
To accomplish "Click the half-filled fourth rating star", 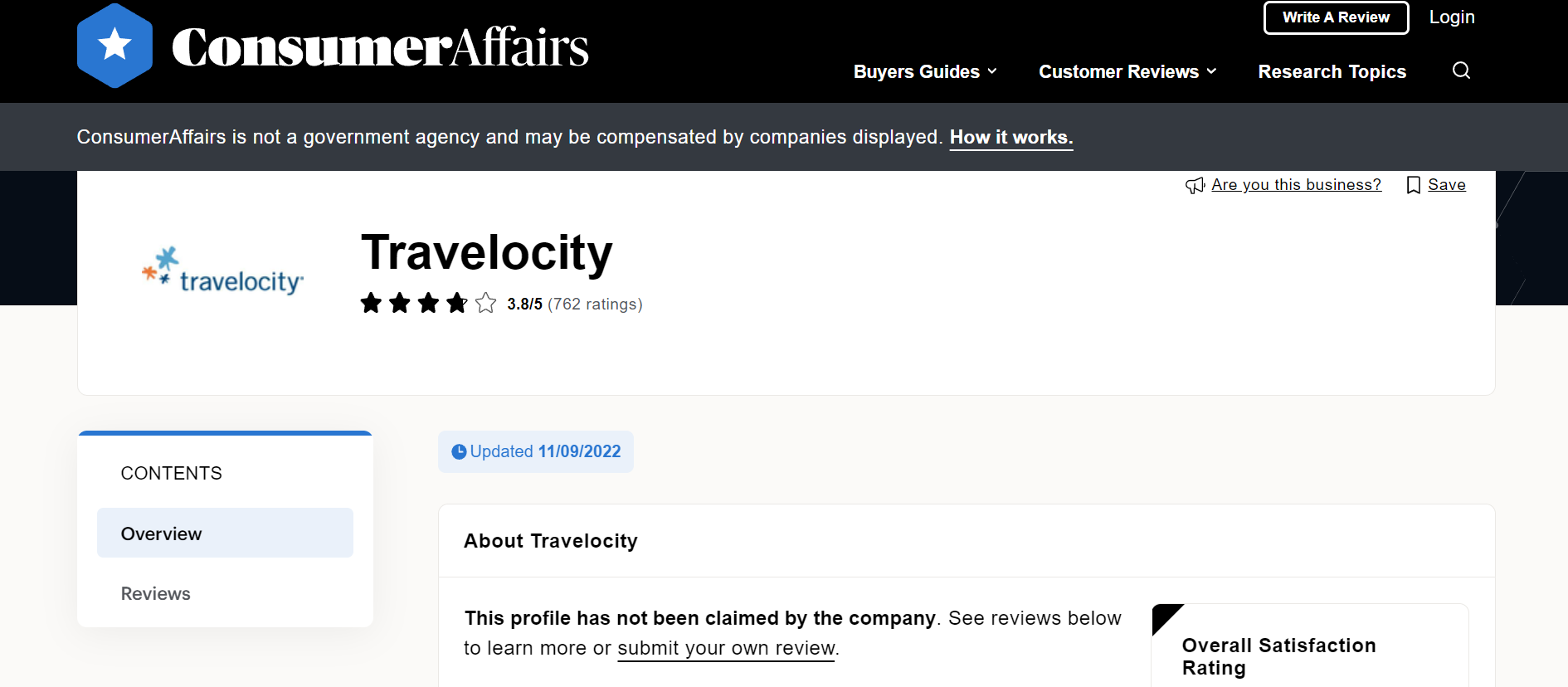I will tap(456, 303).
